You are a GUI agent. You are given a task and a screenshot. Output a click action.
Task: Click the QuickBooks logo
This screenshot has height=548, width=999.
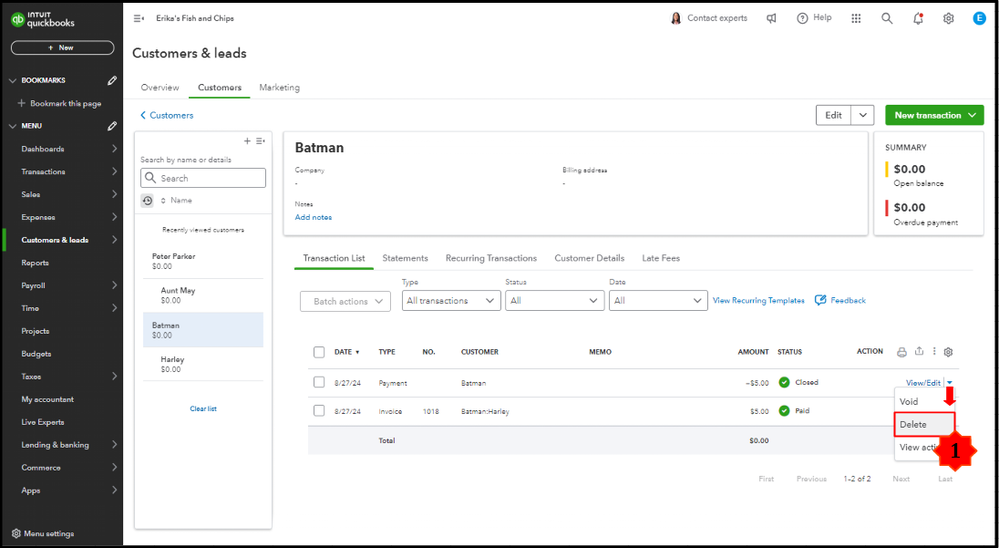click(43, 20)
